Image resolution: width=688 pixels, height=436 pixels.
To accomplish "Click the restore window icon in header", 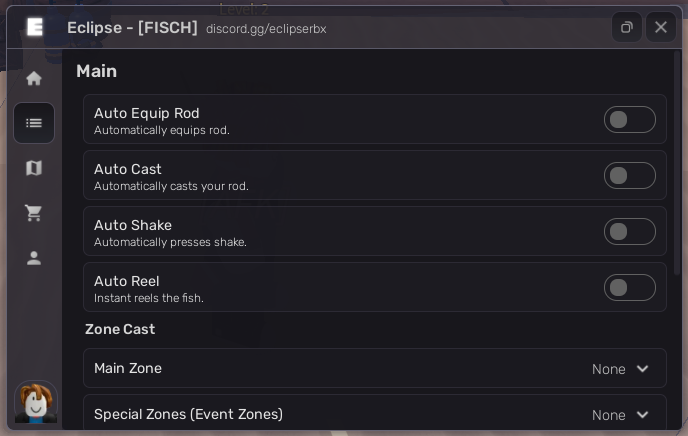I will 627,27.
